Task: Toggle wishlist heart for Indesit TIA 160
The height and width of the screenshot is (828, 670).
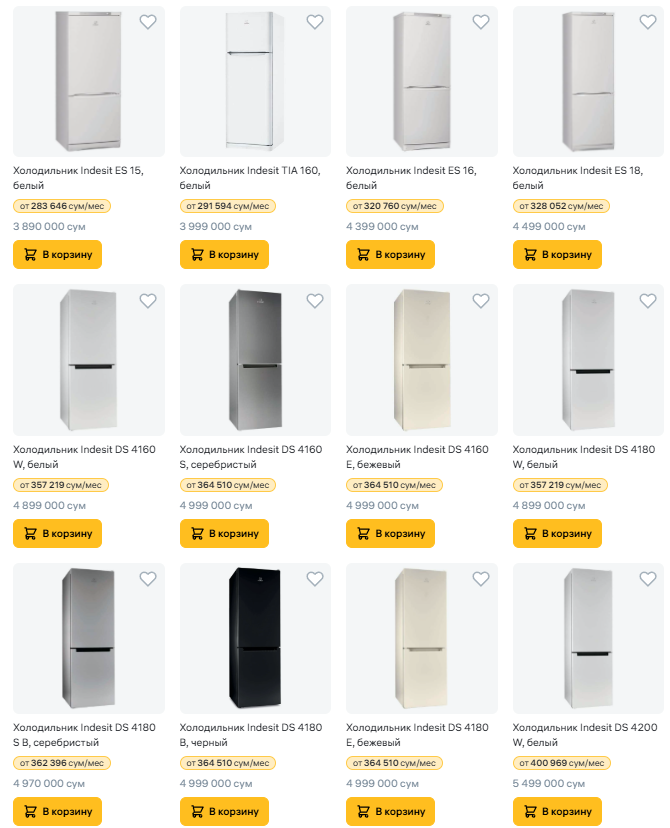Action: [x=314, y=22]
